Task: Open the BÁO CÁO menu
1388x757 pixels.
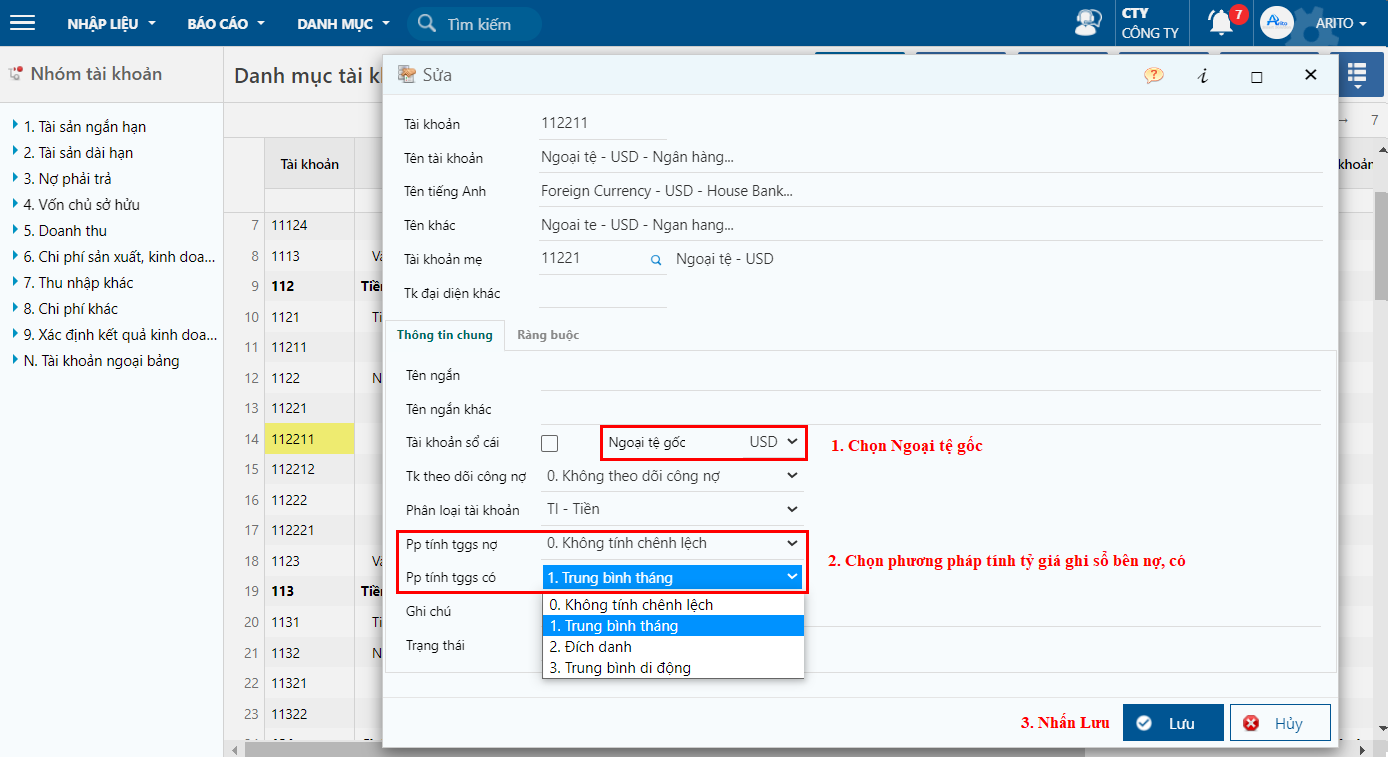Action: (226, 23)
